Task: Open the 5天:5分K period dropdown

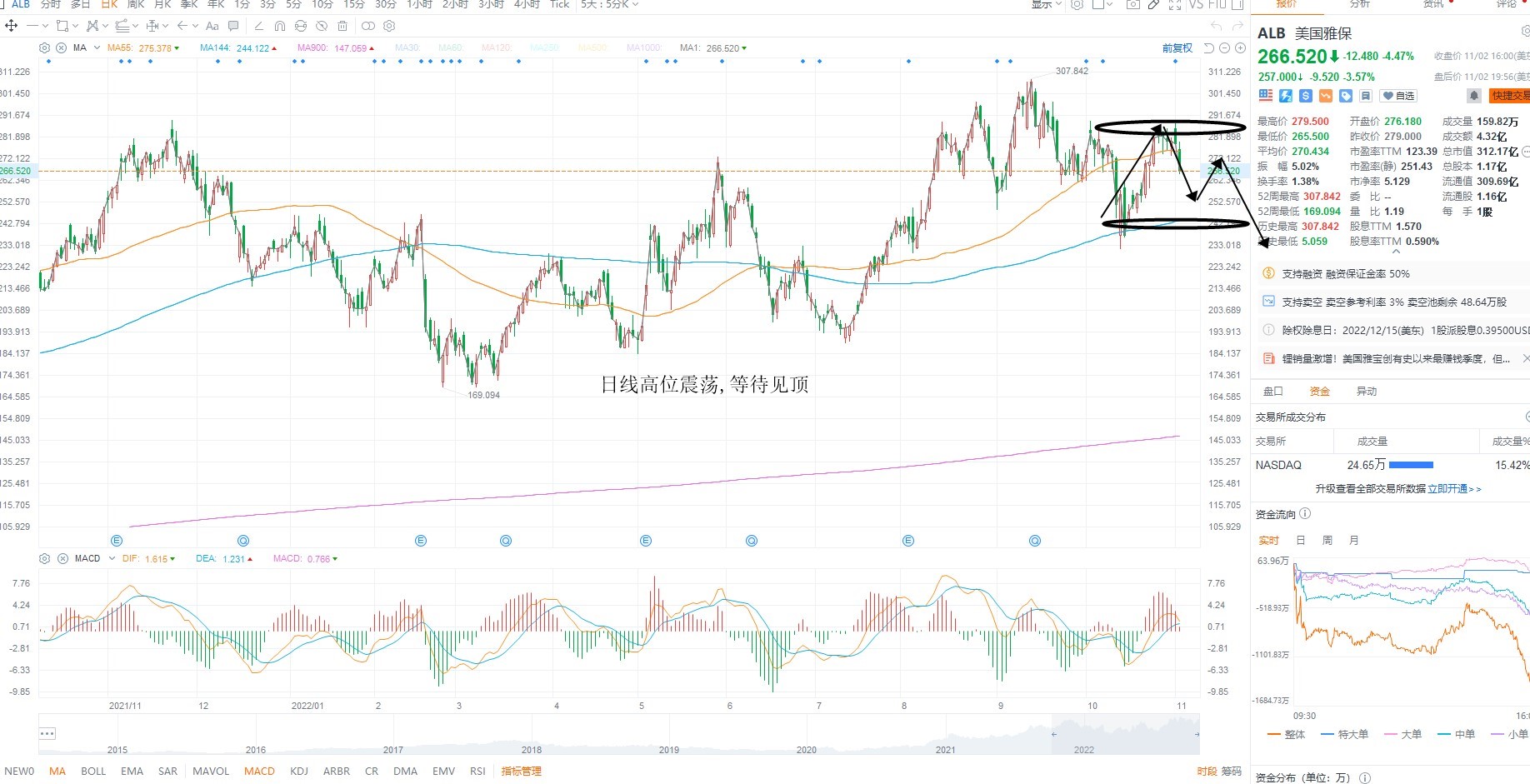Action: 610,4
